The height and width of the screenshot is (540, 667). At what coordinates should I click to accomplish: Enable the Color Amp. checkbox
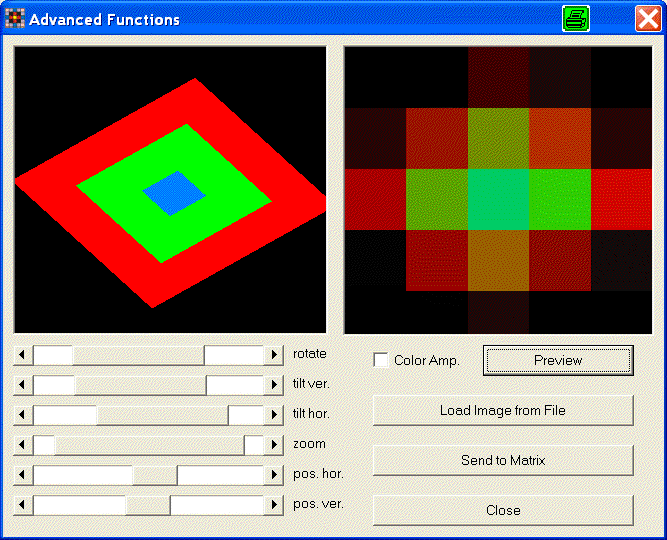click(381, 360)
